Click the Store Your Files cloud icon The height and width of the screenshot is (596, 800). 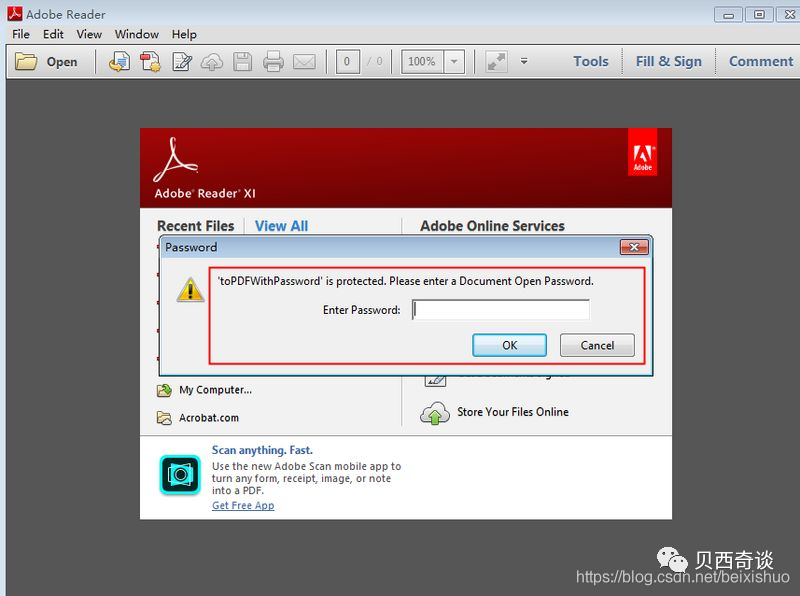(x=435, y=413)
